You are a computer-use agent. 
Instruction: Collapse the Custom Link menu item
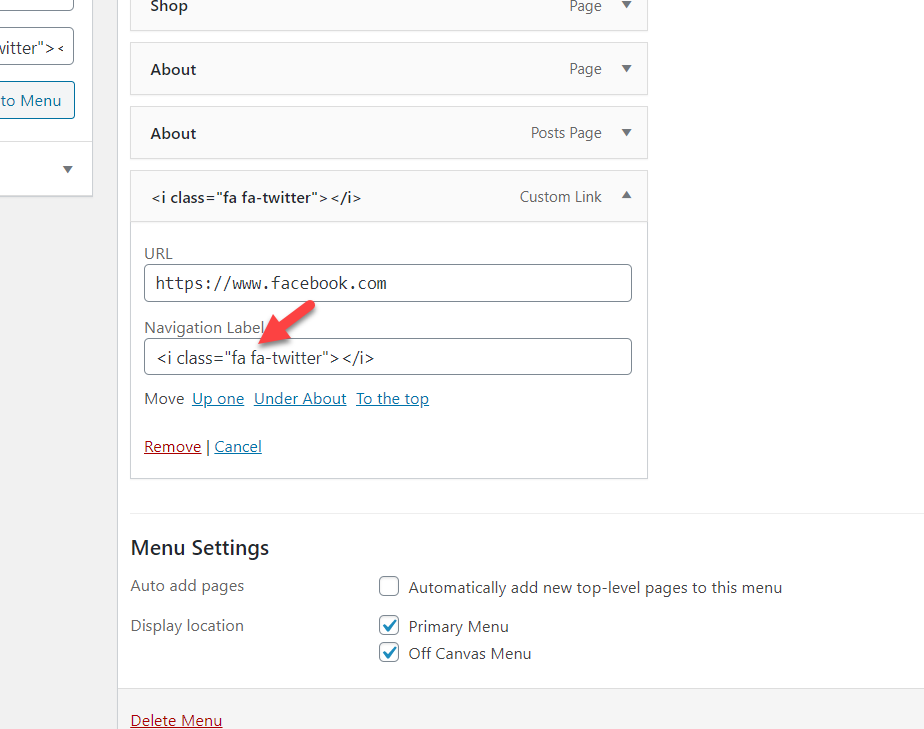(x=627, y=196)
